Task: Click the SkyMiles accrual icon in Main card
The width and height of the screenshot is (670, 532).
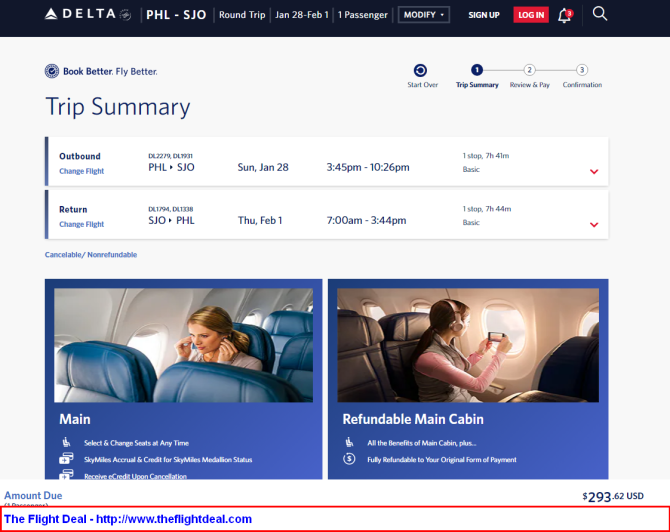Action: [x=66, y=458]
